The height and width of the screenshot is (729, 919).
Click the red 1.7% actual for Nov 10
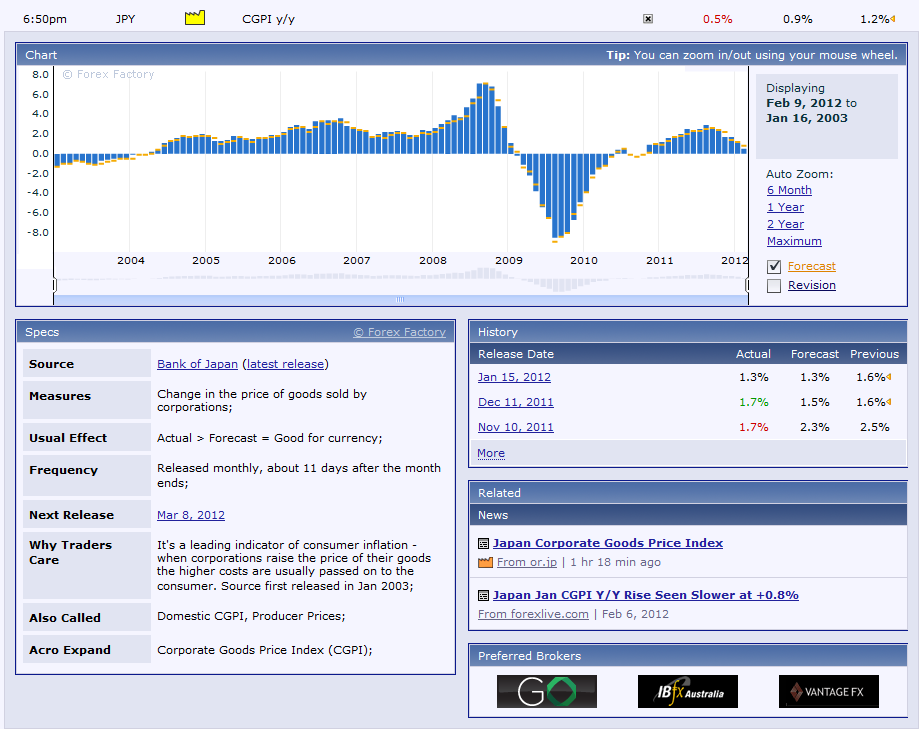click(754, 427)
